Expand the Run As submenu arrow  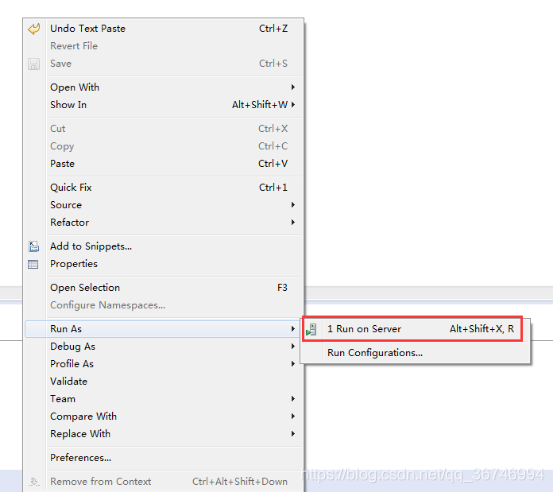tap(293, 329)
